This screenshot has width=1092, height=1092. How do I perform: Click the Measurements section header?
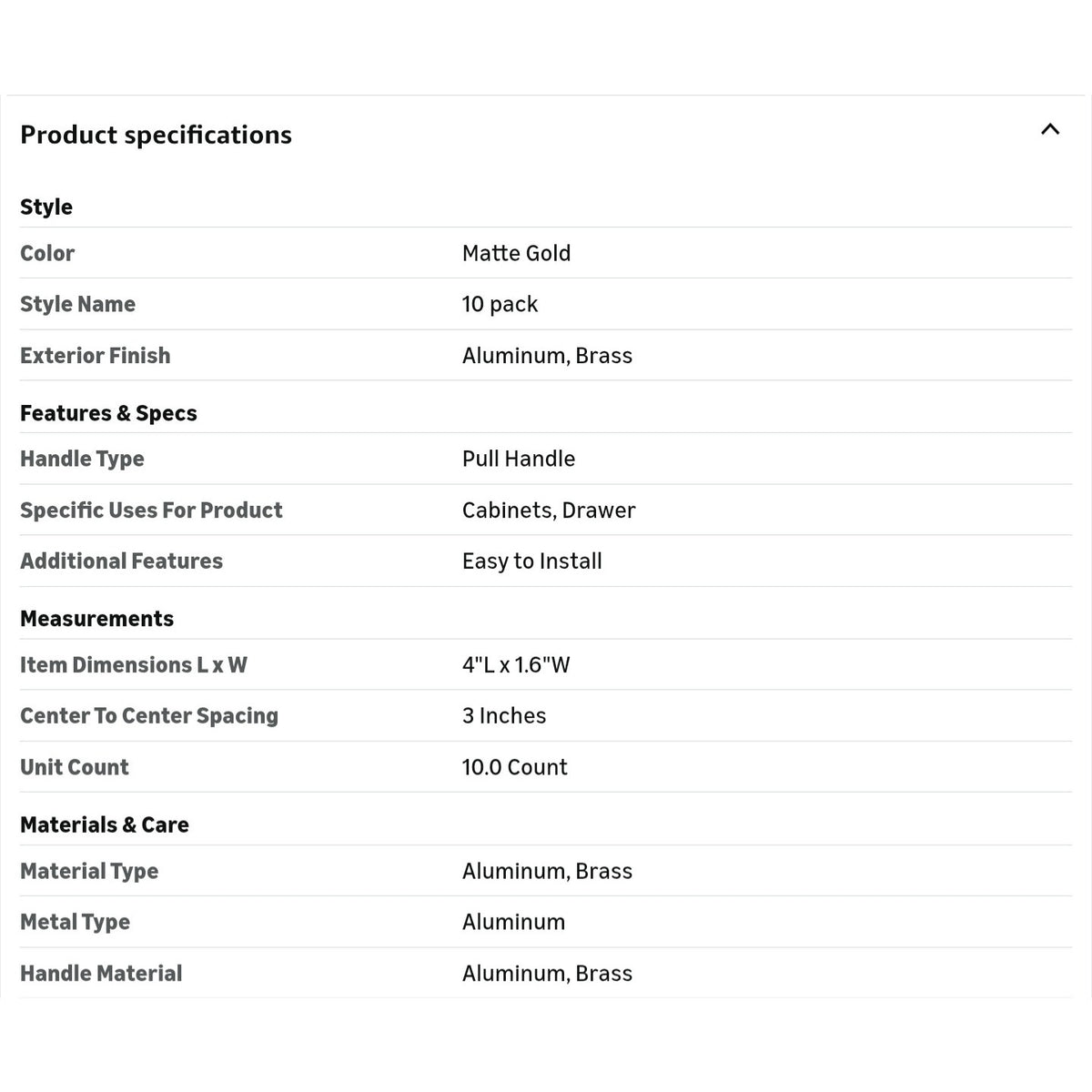(96, 619)
